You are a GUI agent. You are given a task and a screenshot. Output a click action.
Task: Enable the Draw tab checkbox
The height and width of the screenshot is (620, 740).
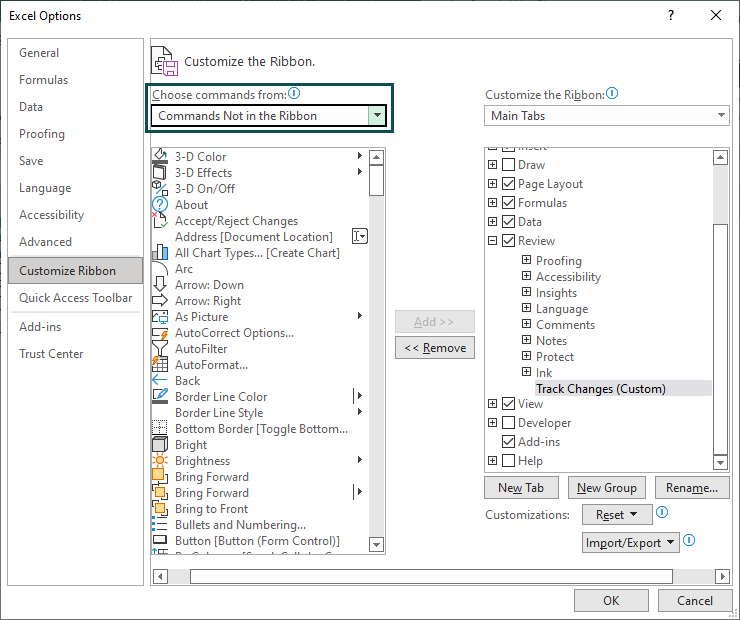point(508,165)
